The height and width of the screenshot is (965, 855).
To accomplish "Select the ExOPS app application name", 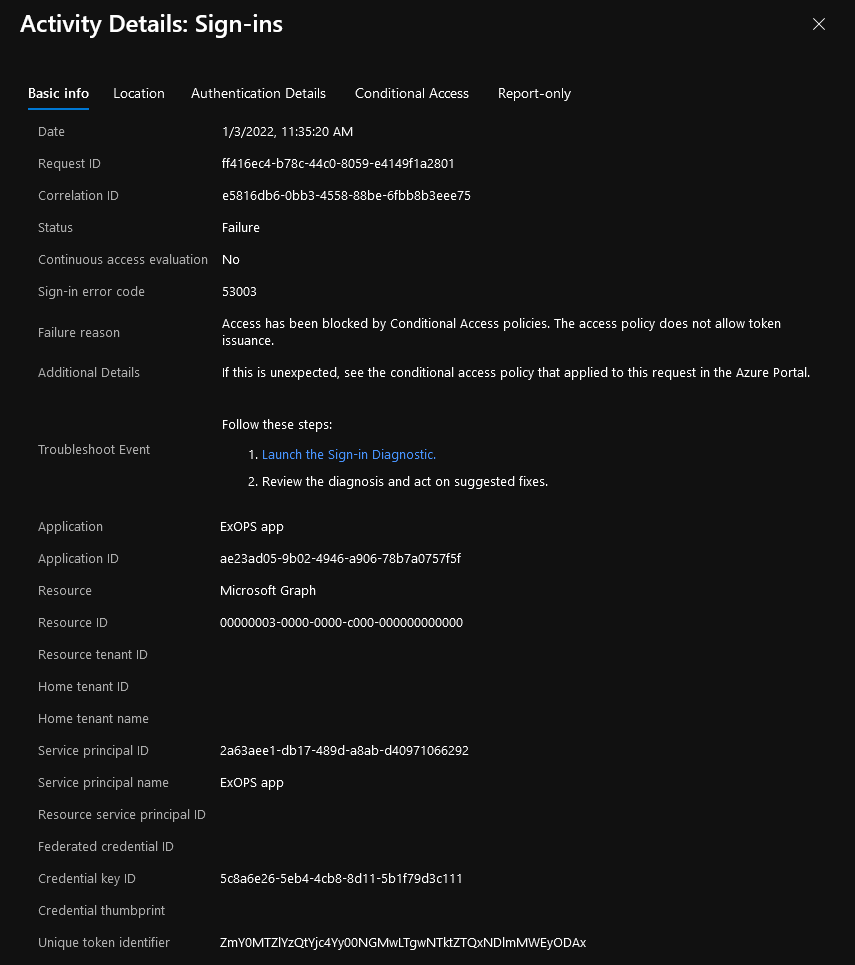I will click(x=252, y=526).
